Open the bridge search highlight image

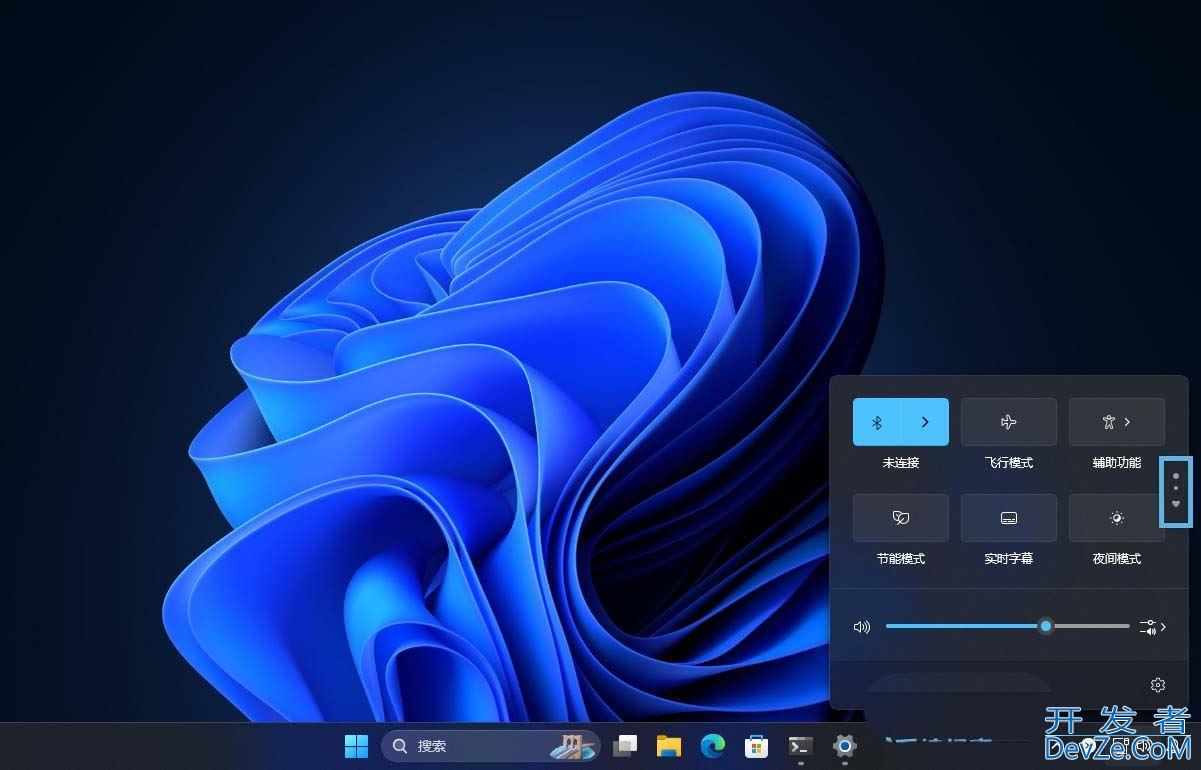[x=573, y=746]
